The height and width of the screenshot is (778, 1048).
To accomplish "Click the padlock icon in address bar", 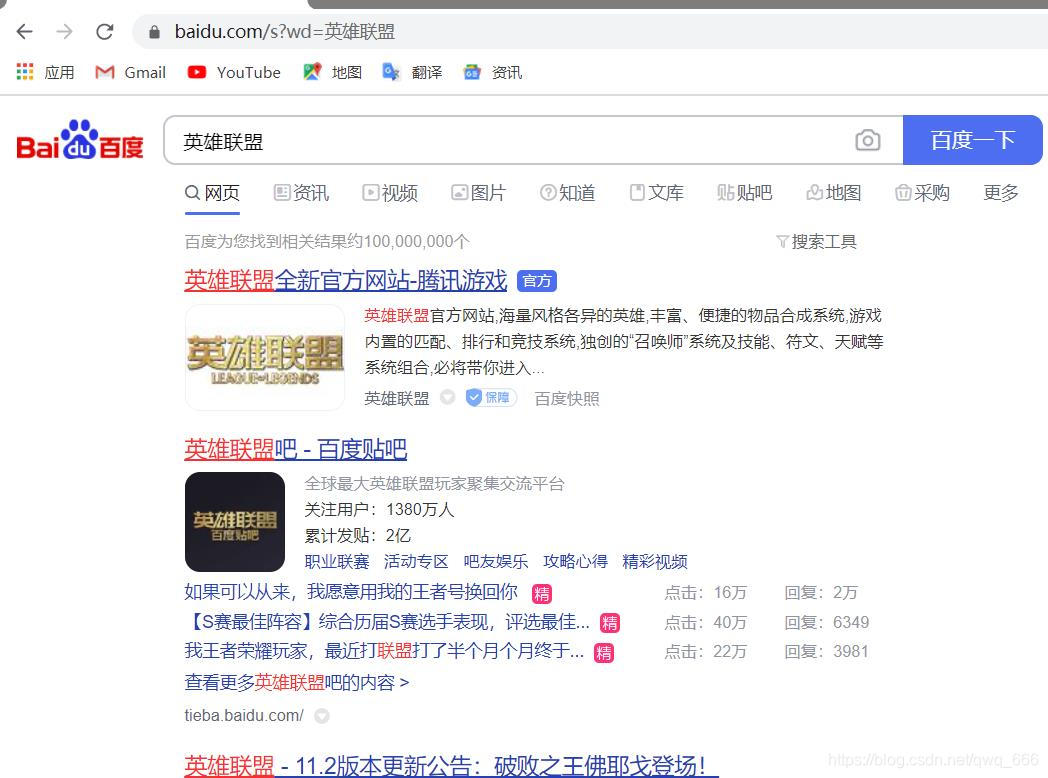I will coord(154,32).
